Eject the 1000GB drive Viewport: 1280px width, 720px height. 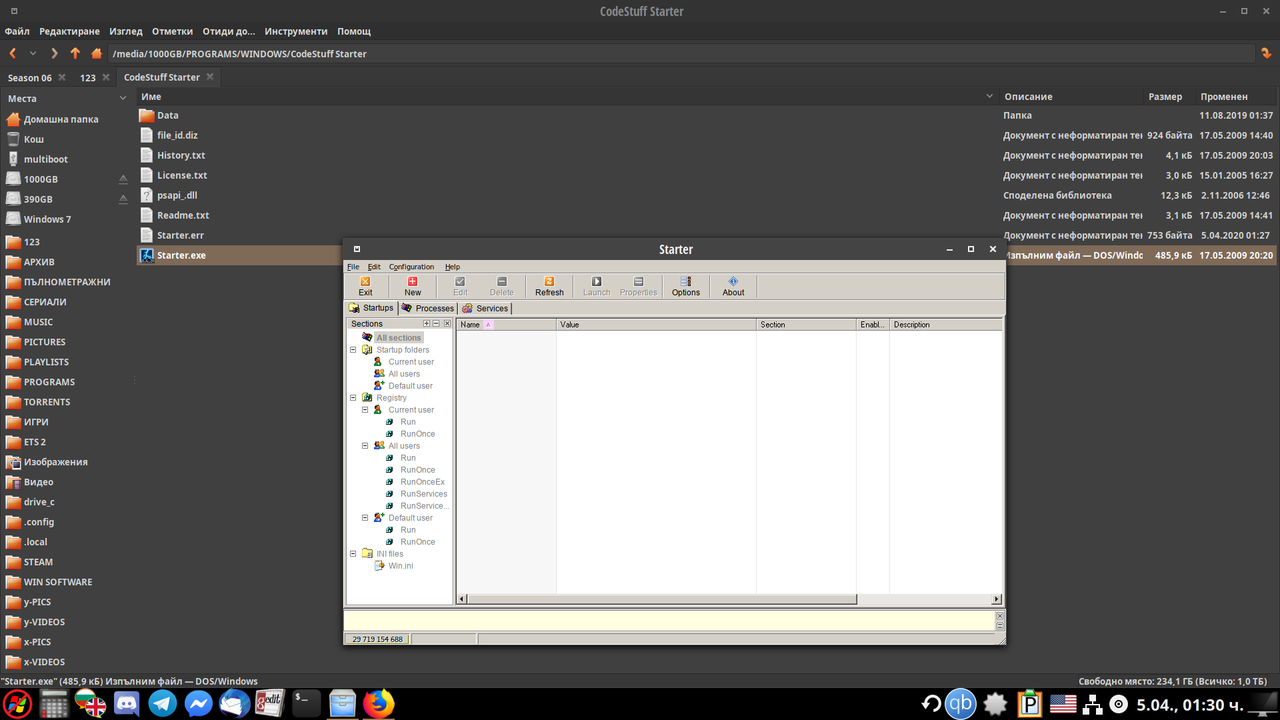[x=123, y=179]
